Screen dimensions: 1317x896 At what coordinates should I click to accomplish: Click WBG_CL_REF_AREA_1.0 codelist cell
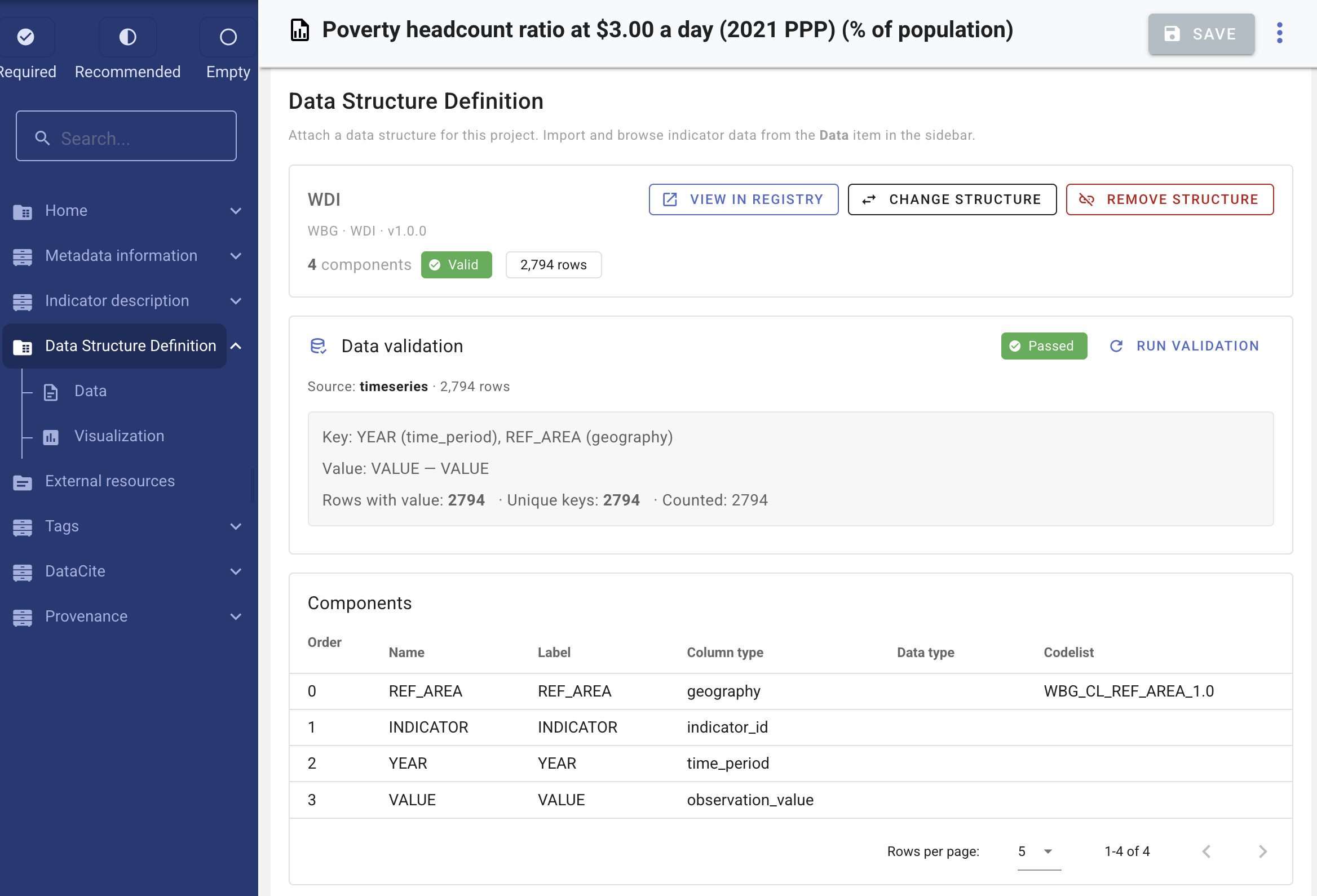tap(1129, 691)
